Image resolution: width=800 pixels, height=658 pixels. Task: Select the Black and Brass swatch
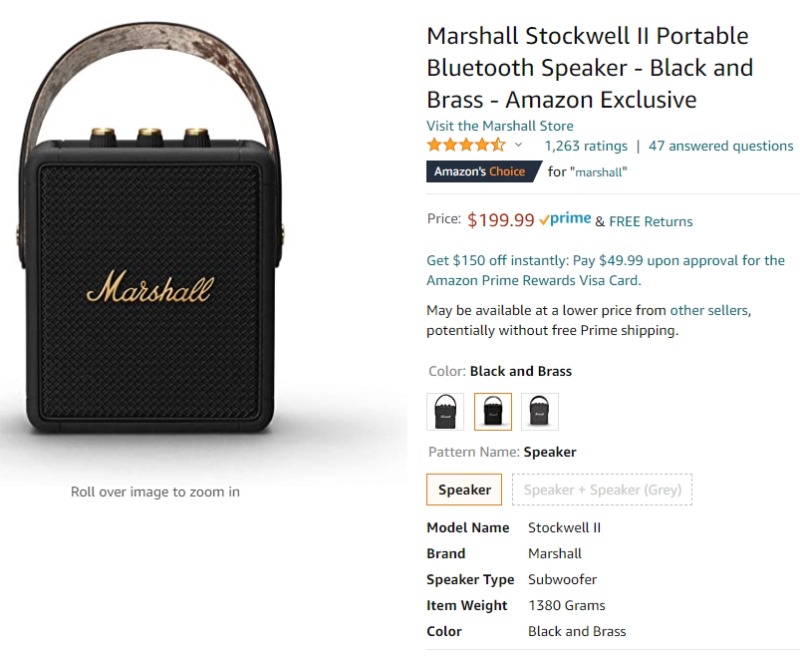tap(492, 412)
